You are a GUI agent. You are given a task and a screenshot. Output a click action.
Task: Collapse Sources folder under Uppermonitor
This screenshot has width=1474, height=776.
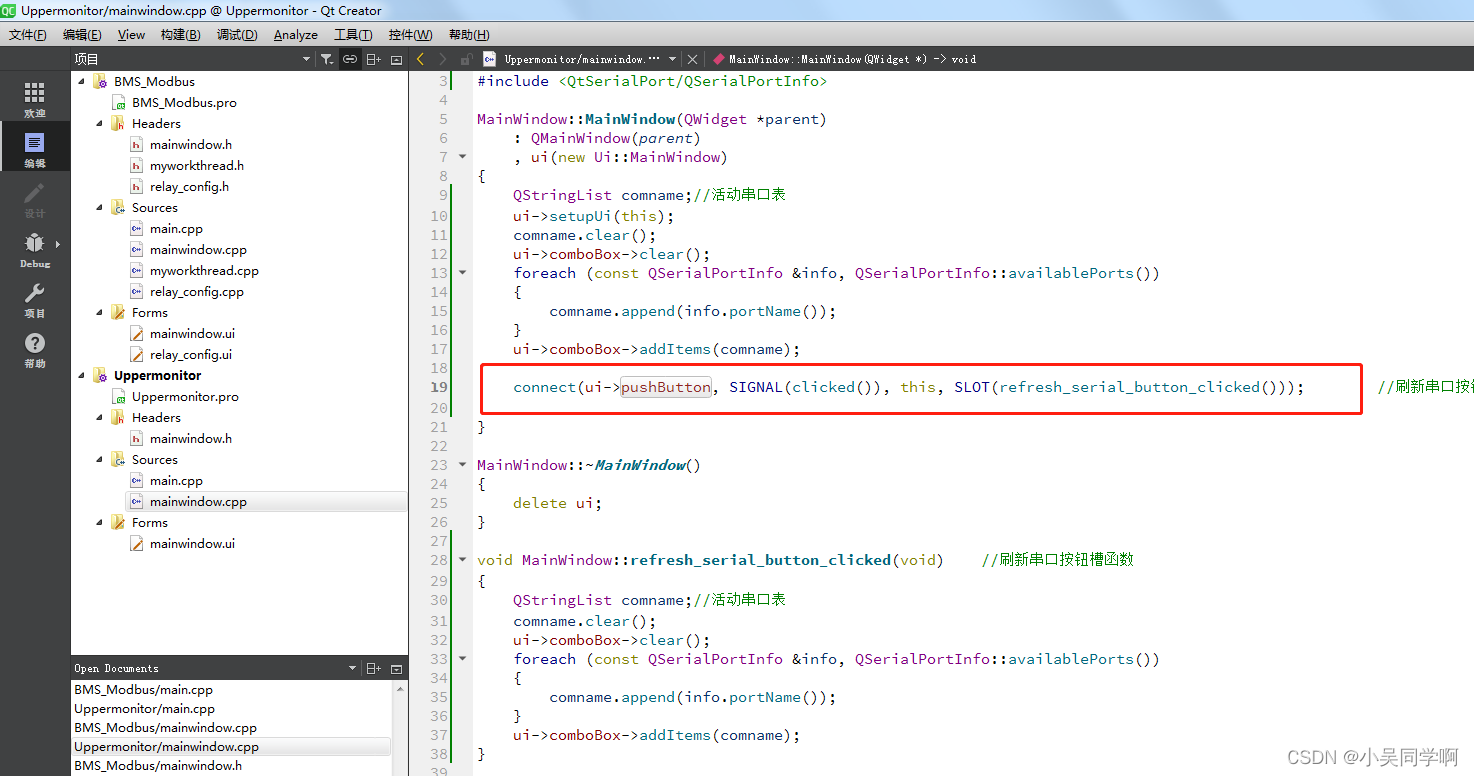[100, 459]
